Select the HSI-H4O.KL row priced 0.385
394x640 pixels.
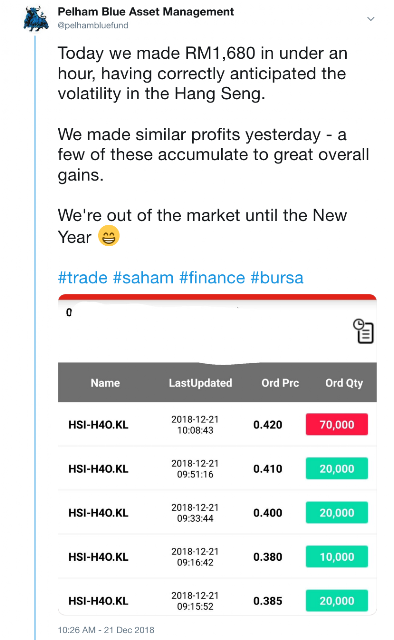pos(217,599)
